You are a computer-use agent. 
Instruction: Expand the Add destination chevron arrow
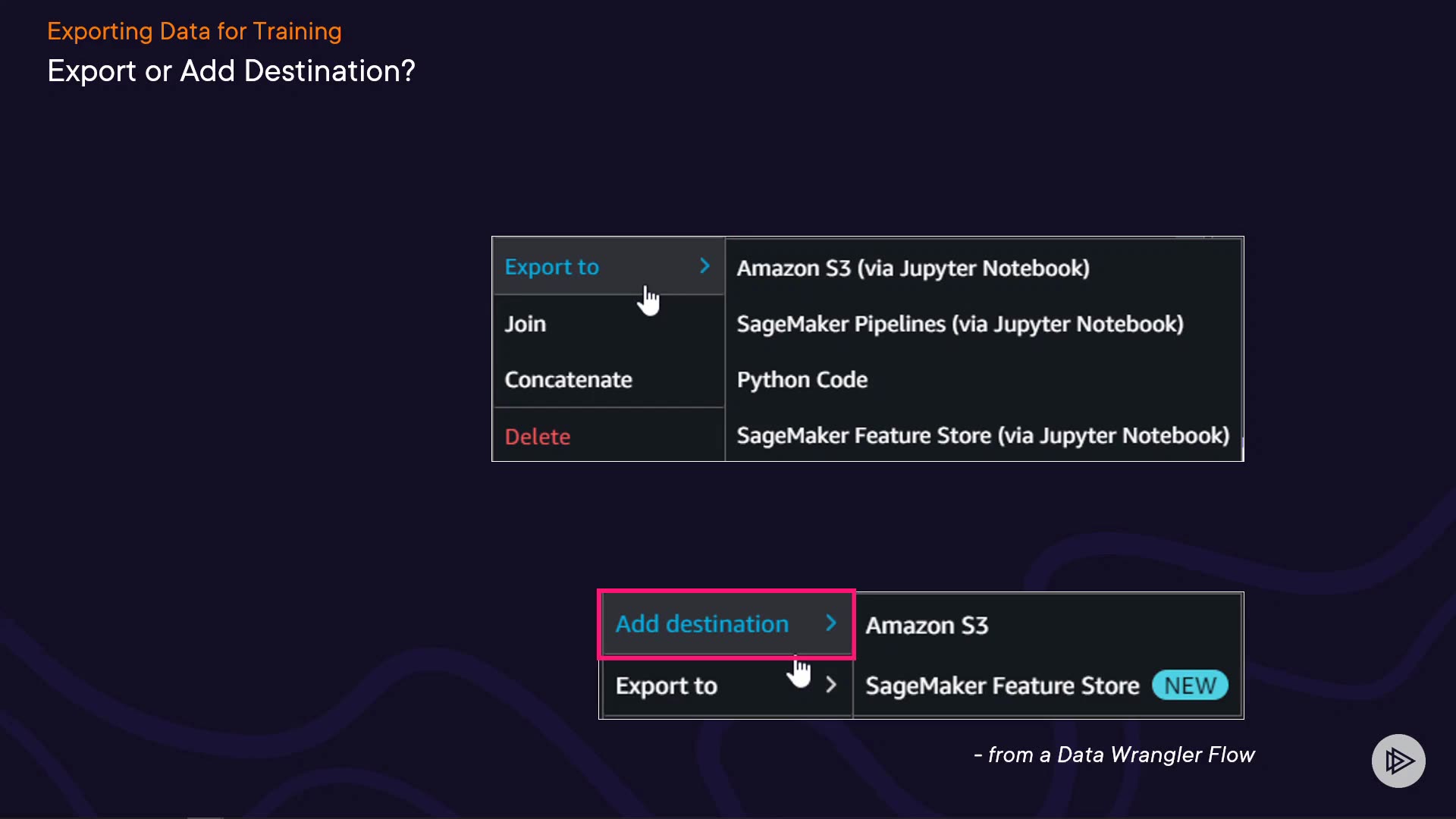pos(831,623)
